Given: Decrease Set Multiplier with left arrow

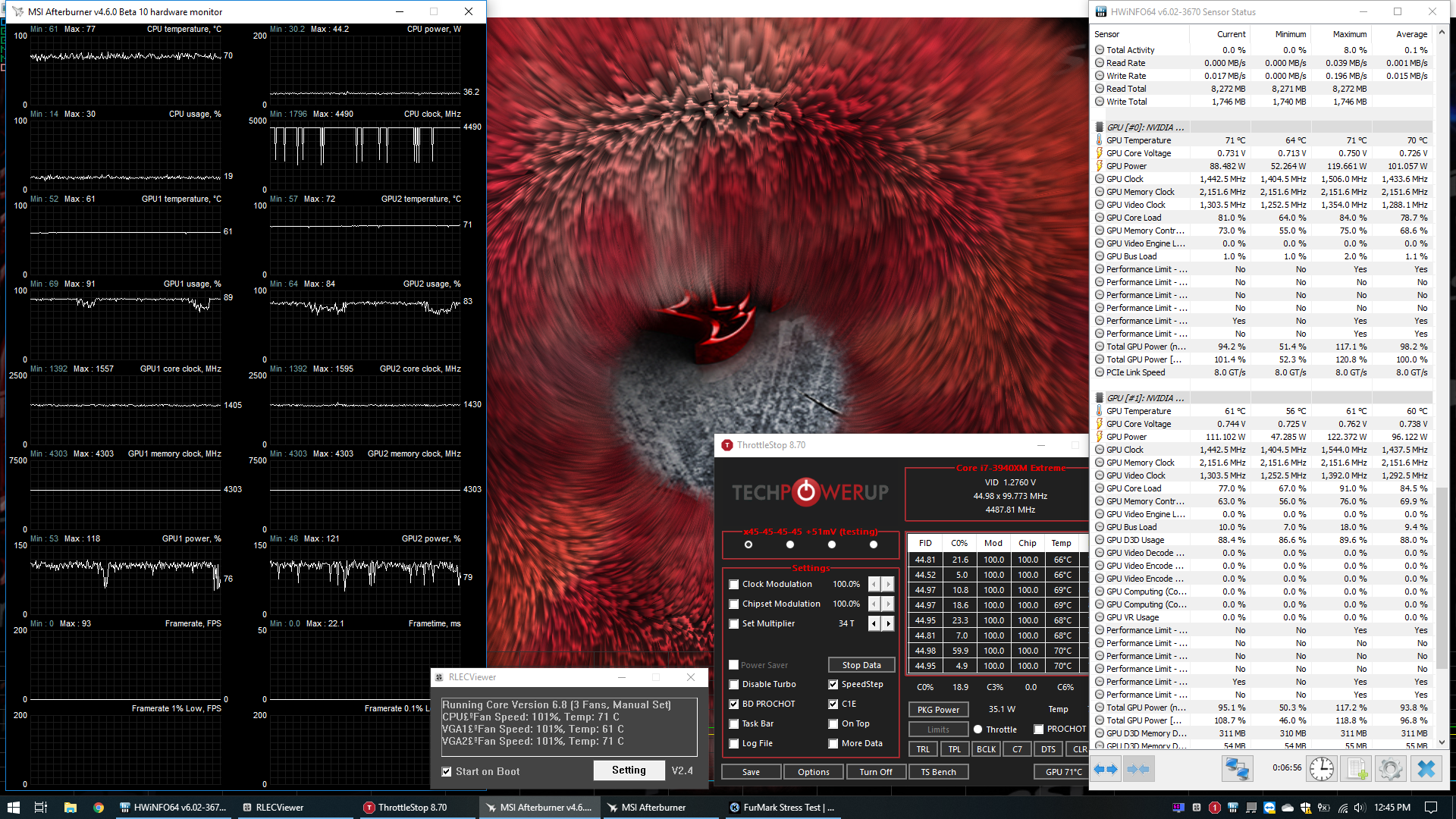Looking at the screenshot, I should click(x=874, y=623).
